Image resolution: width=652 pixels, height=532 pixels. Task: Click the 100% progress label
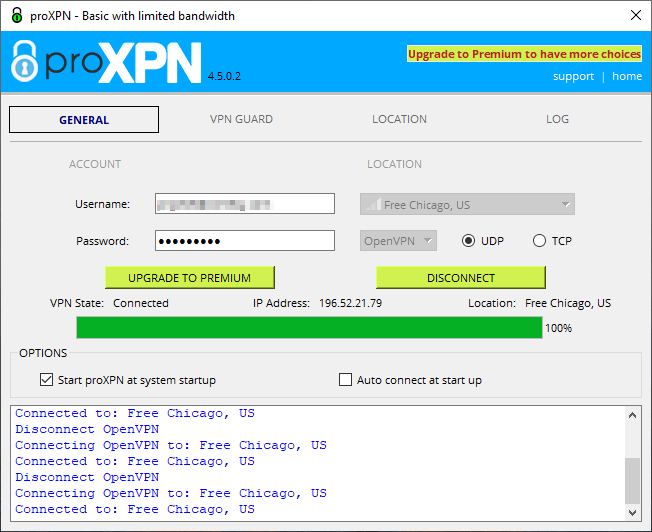[x=558, y=328]
